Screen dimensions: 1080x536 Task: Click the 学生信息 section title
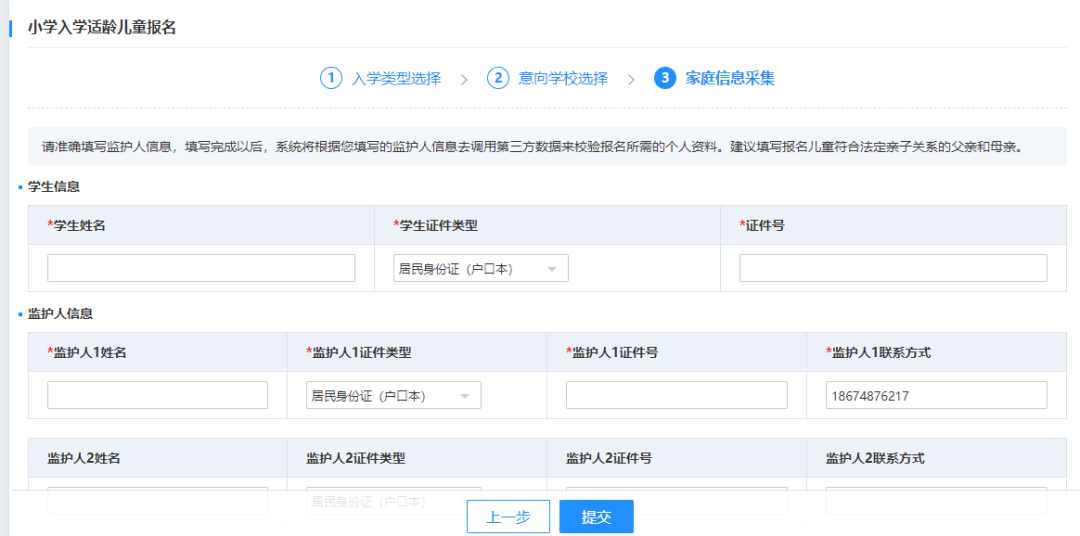pyautogui.click(x=54, y=187)
